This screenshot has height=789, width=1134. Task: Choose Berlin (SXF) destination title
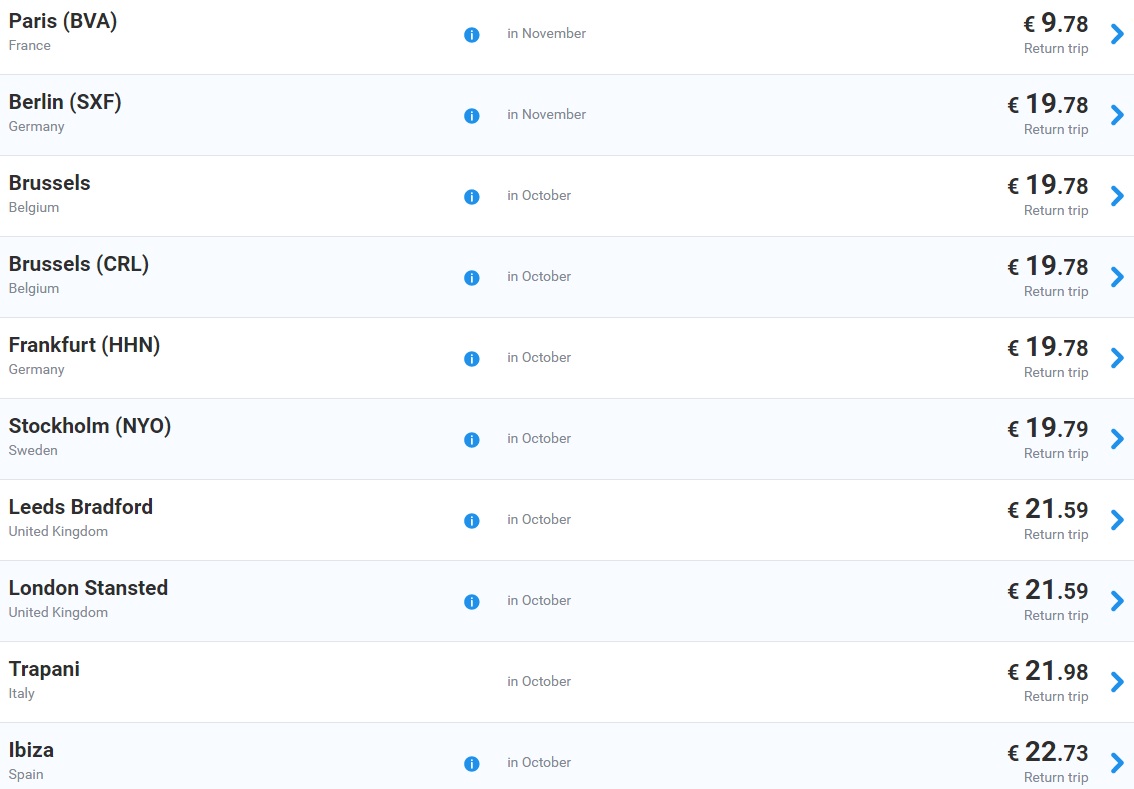coord(65,103)
